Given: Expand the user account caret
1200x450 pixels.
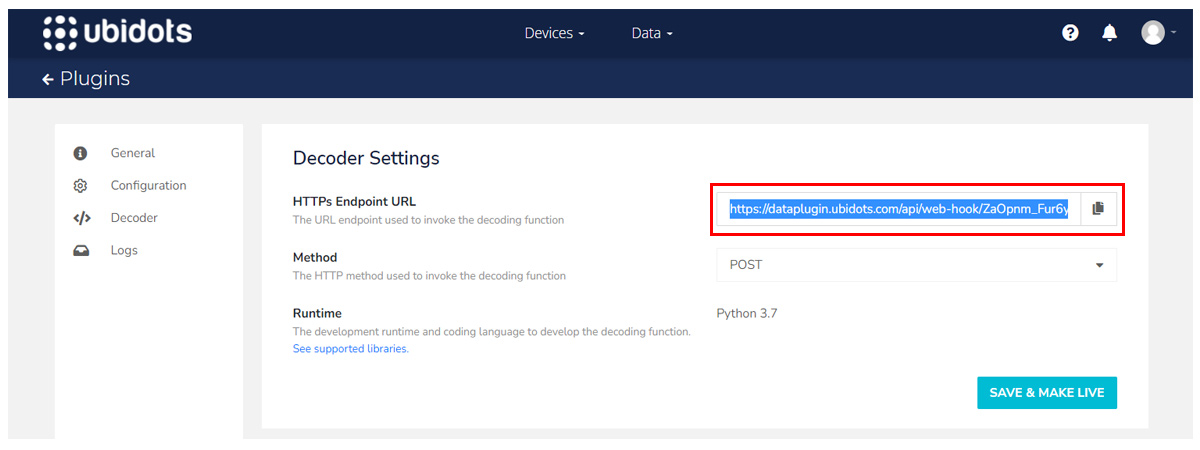Looking at the screenshot, I should (x=1173, y=33).
